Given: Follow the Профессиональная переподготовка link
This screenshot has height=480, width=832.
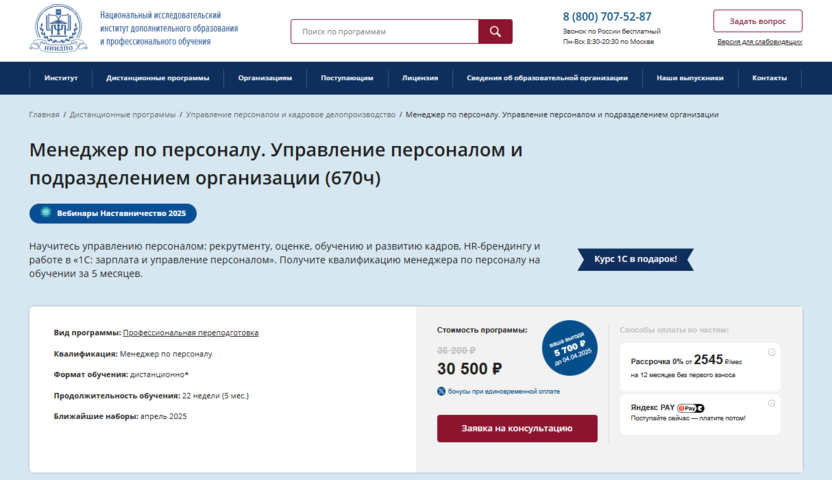Looking at the screenshot, I should click(190, 332).
